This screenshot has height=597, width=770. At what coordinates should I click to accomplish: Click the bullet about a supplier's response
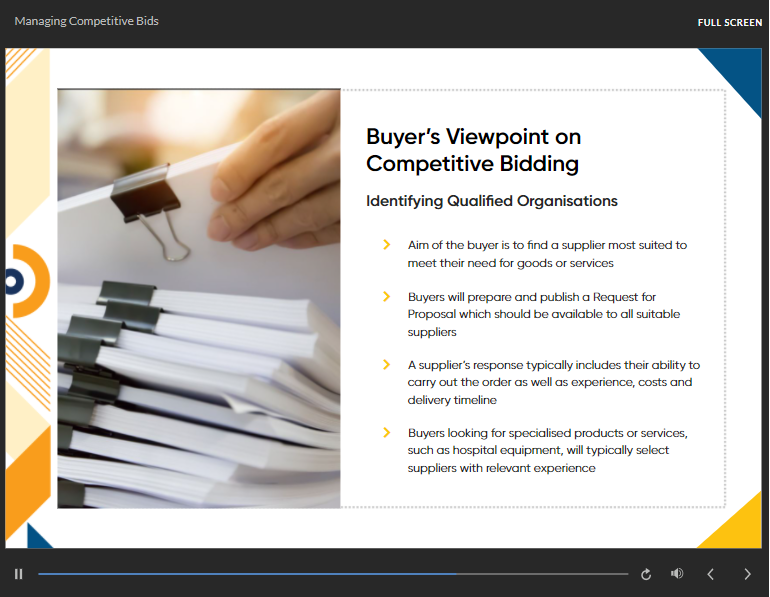(x=553, y=382)
